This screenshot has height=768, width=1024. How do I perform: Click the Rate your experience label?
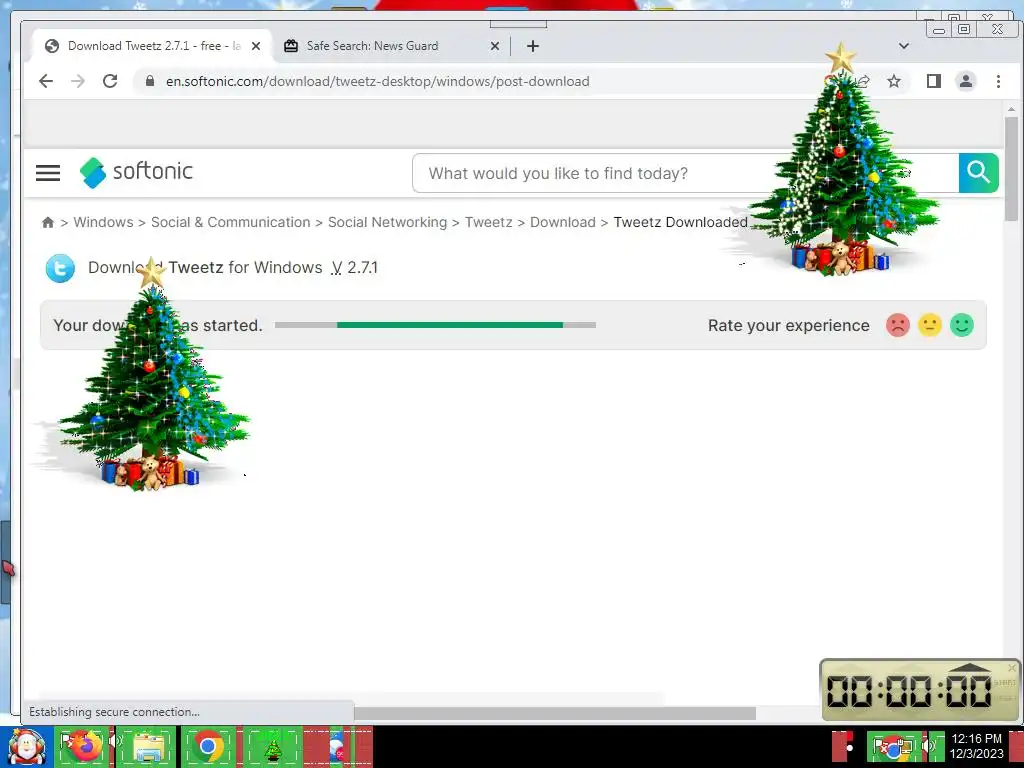(788, 325)
